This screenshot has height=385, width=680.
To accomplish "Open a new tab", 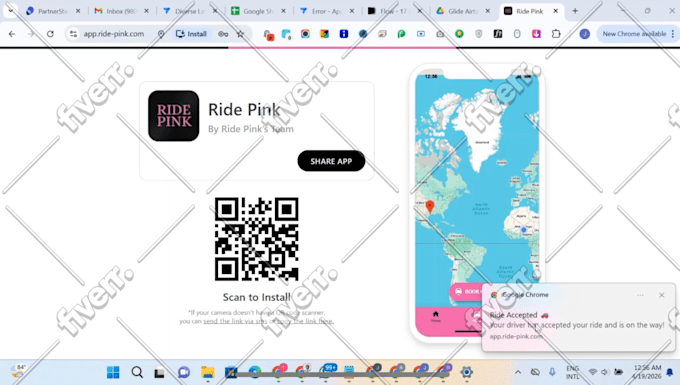I will [575, 11].
